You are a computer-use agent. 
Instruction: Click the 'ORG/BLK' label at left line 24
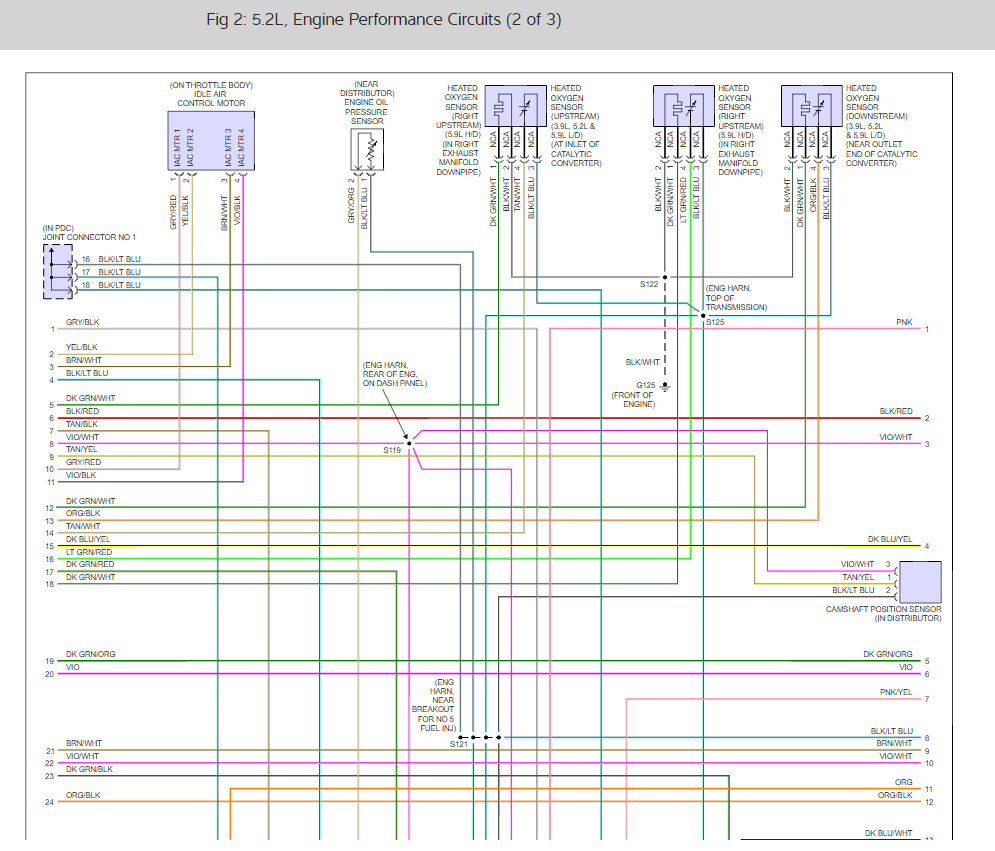click(83, 795)
